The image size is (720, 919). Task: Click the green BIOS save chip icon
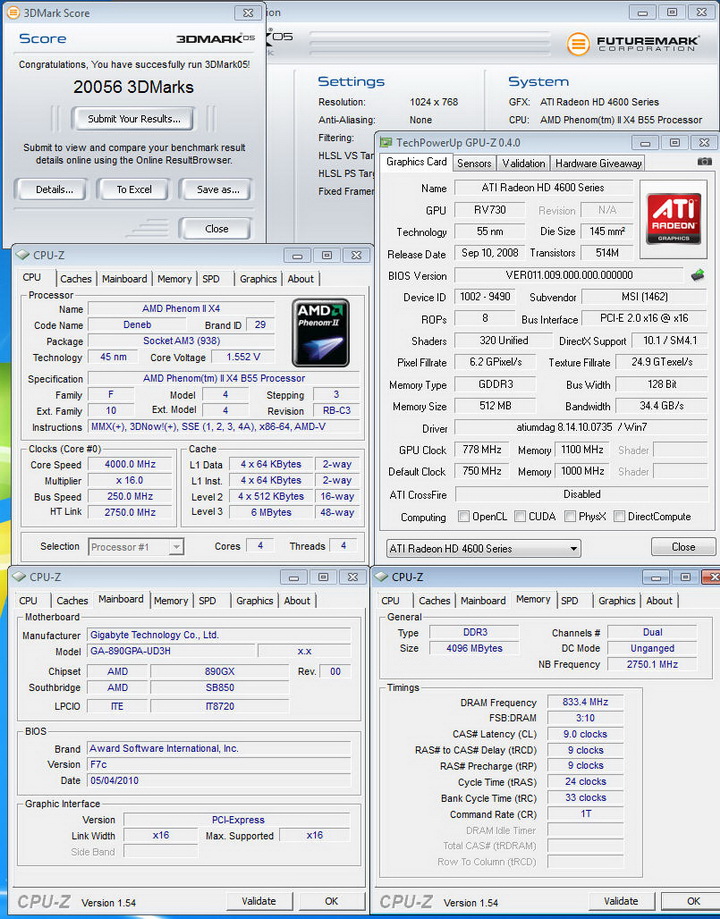(698, 275)
